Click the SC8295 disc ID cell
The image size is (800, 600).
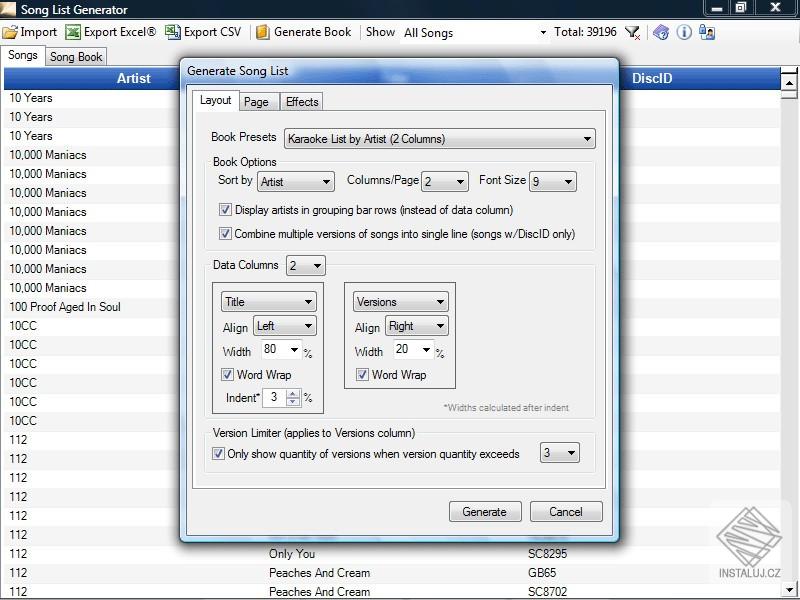tap(547, 554)
